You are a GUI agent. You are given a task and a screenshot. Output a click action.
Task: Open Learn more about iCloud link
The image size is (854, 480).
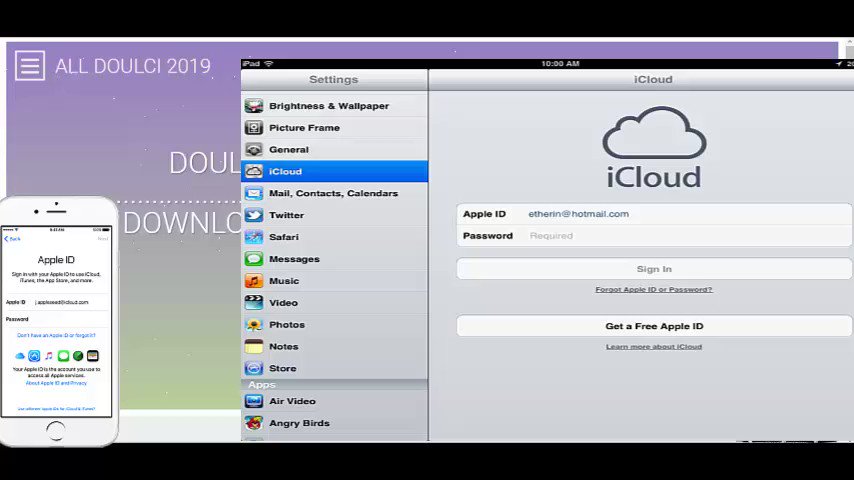point(654,347)
